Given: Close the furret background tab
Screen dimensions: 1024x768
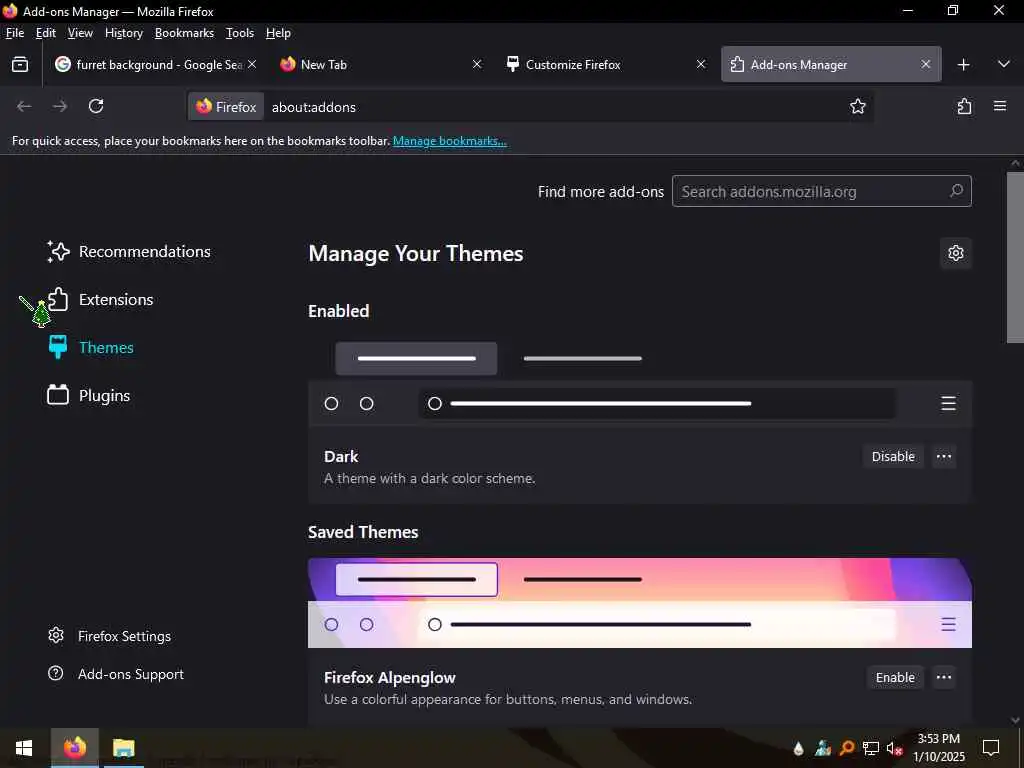Looking at the screenshot, I should (252, 64).
